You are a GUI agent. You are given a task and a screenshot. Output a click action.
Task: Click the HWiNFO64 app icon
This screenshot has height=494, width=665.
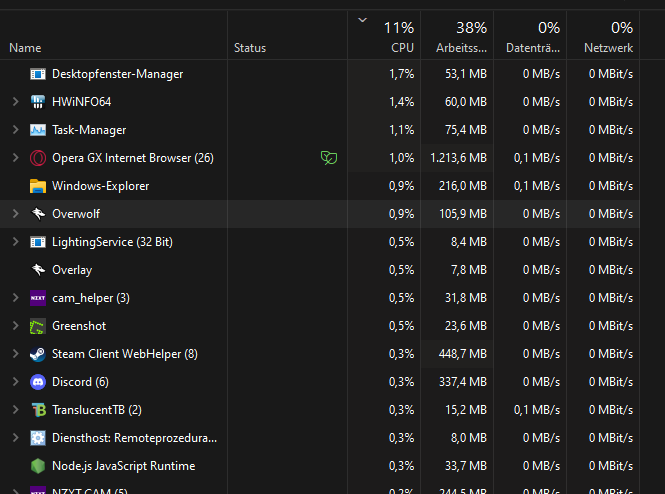click(x=38, y=102)
